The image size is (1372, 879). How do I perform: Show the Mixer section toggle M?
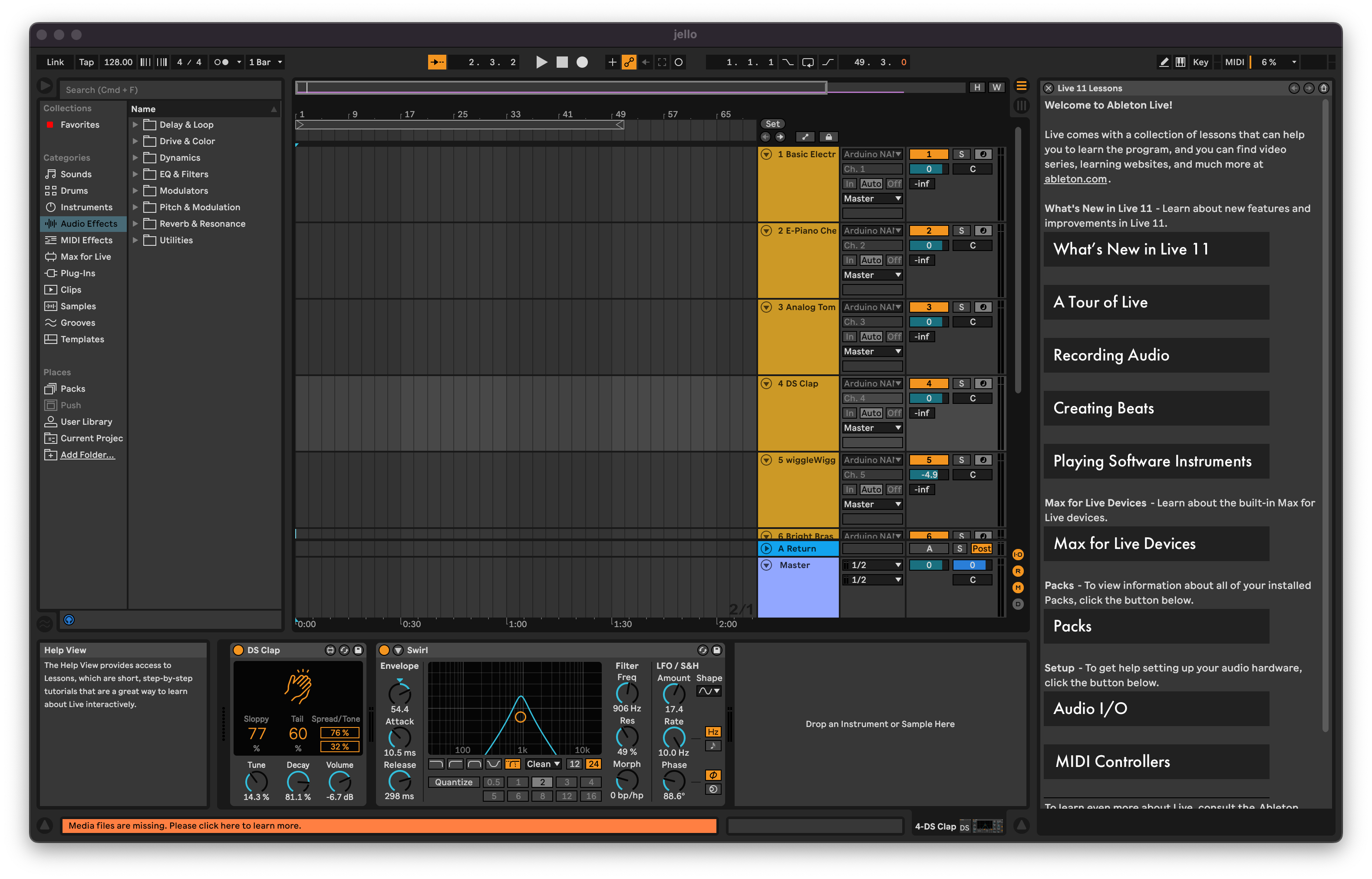click(x=1018, y=588)
